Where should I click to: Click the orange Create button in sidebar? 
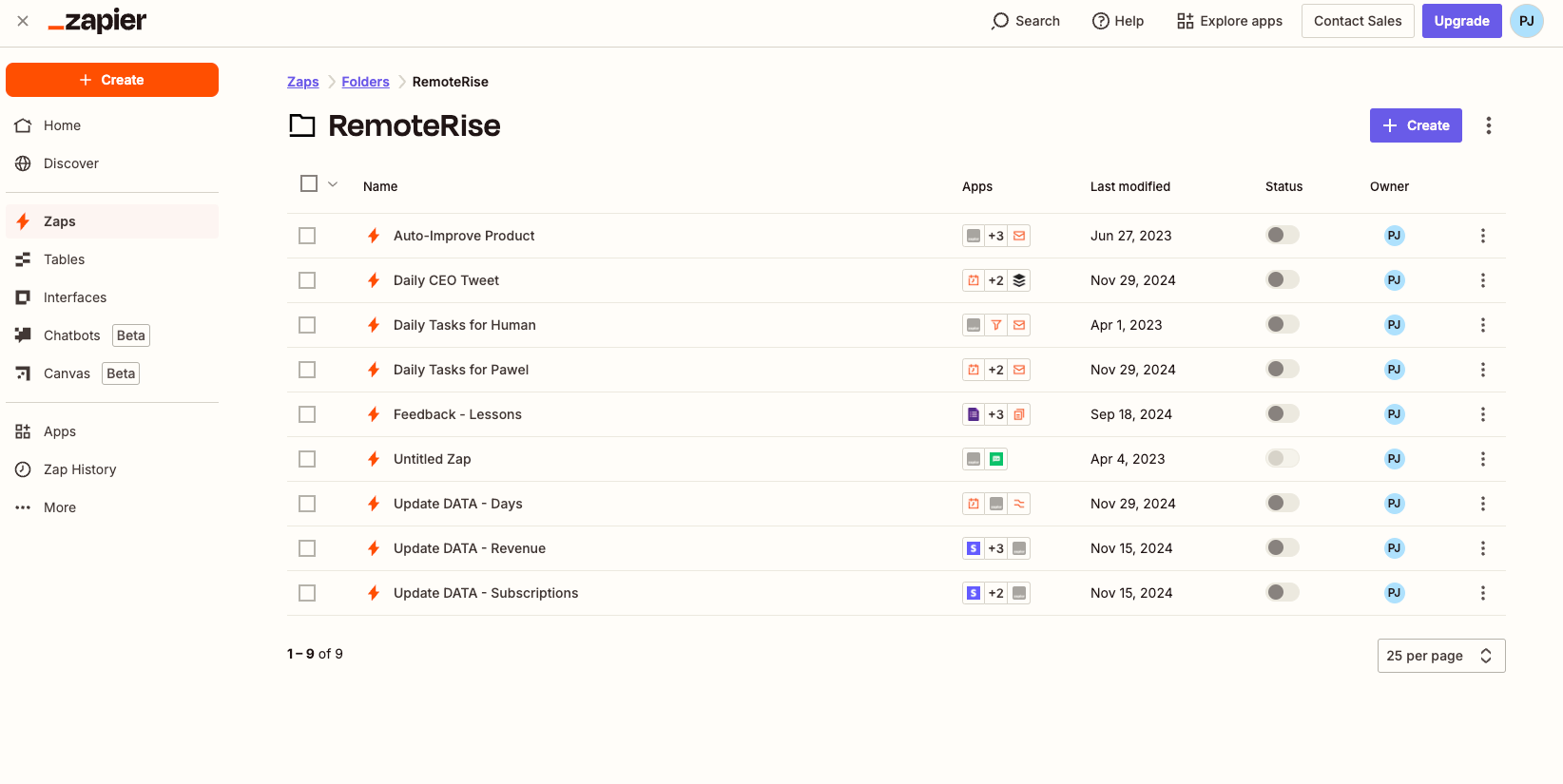pyautogui.click(x=112, y=80)
